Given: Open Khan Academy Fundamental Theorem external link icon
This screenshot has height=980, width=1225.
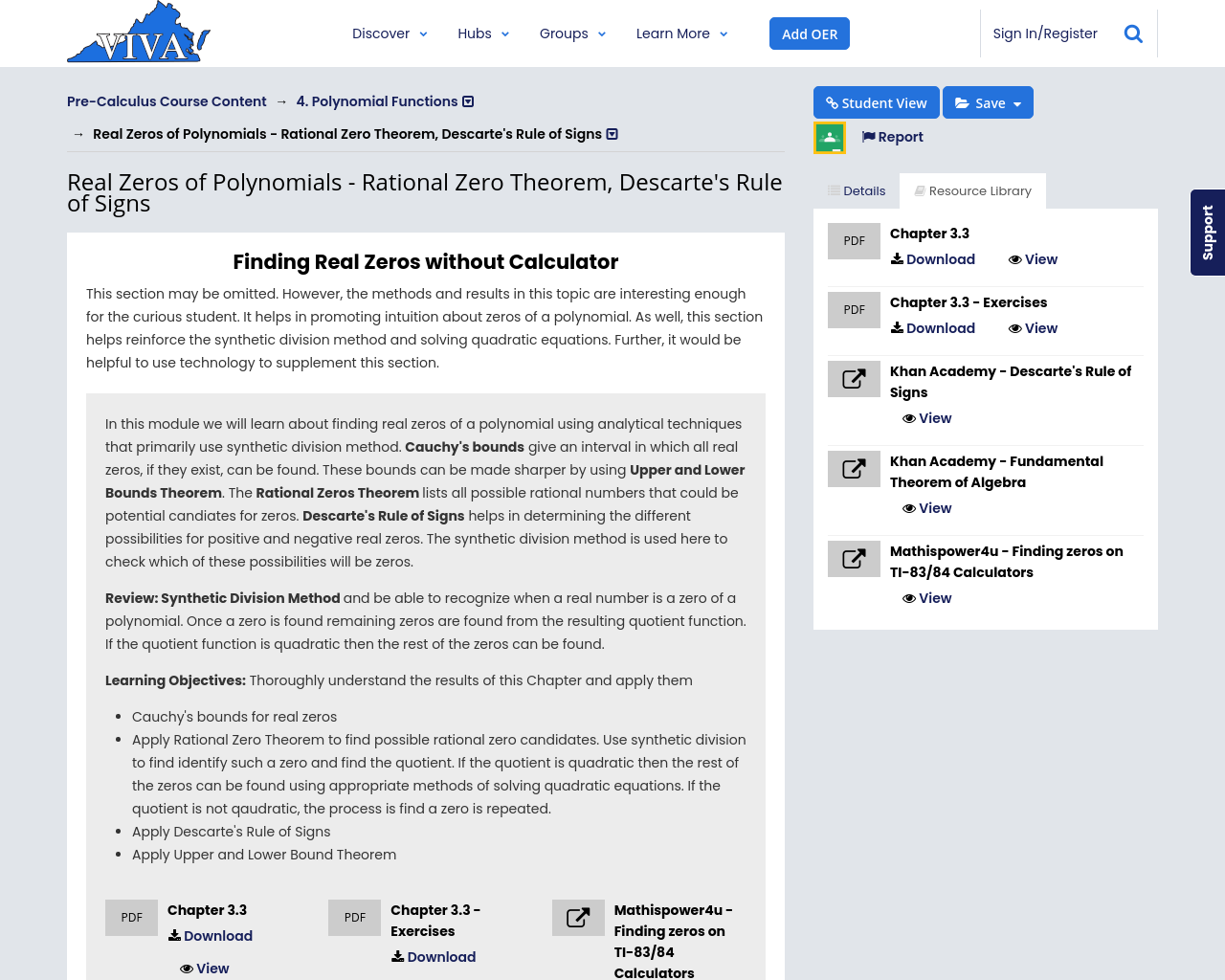Looking at the screenshot, I should (854, 469).
